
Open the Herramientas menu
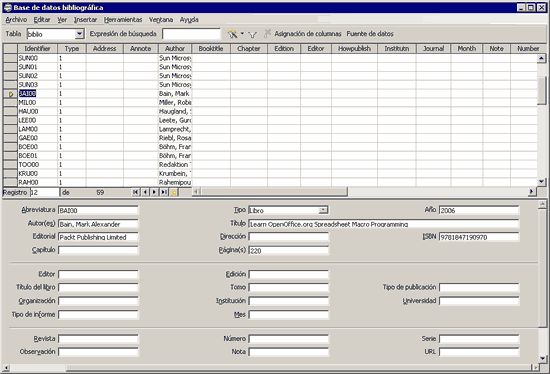point(123,20)
